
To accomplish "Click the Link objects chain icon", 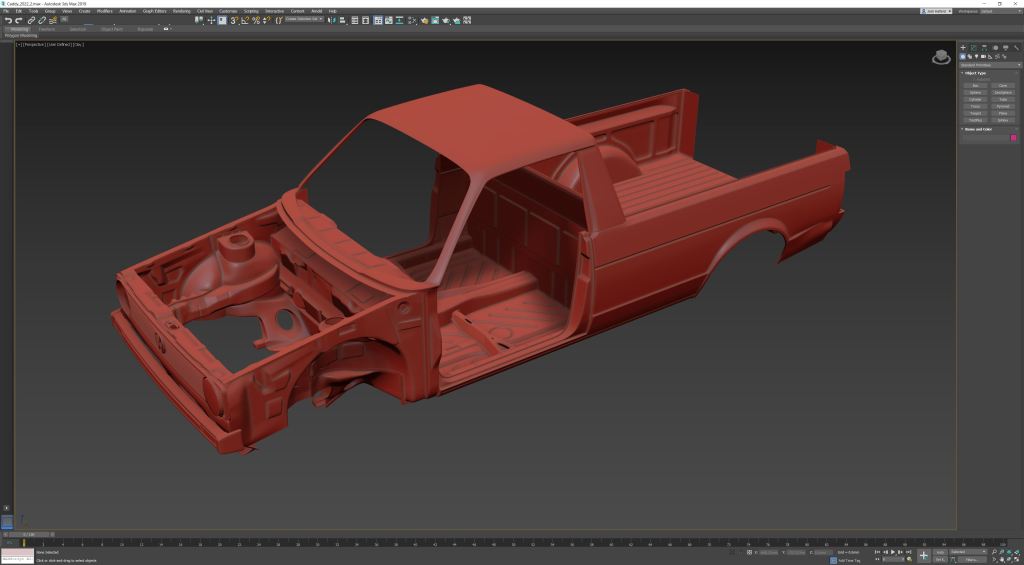I will [31, 20].
